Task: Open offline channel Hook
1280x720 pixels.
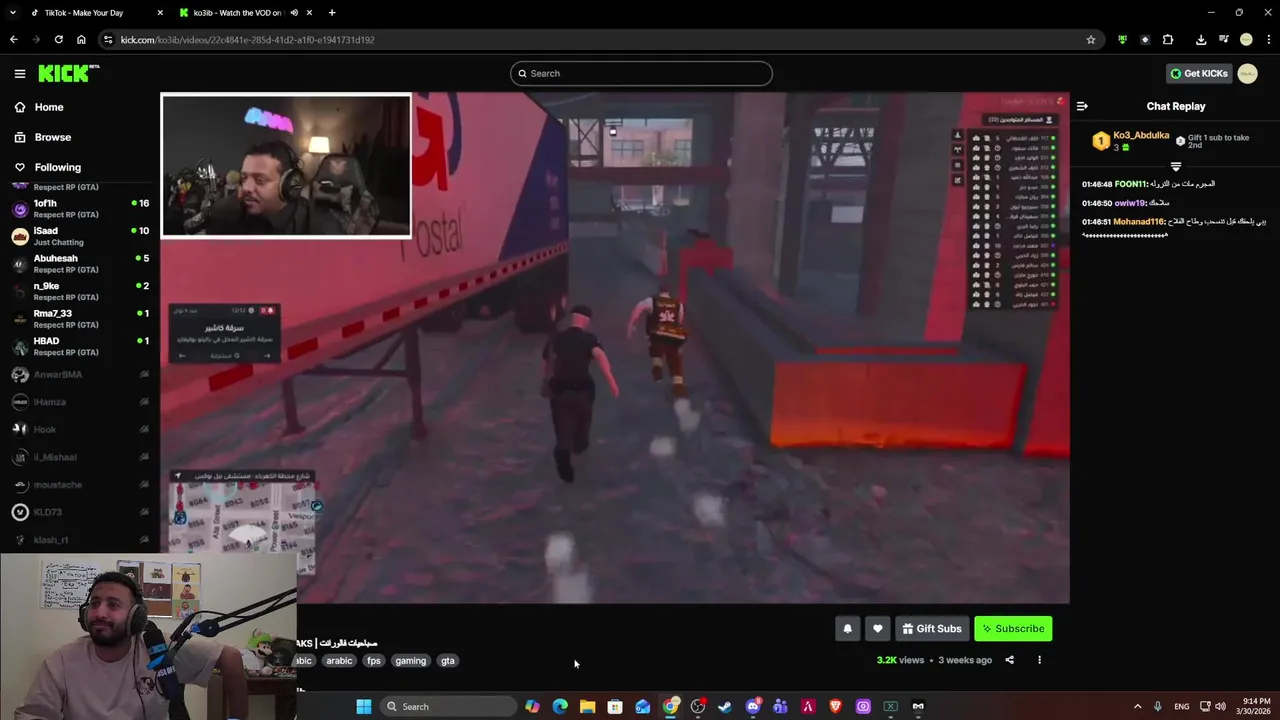Action: pos(80,429)
